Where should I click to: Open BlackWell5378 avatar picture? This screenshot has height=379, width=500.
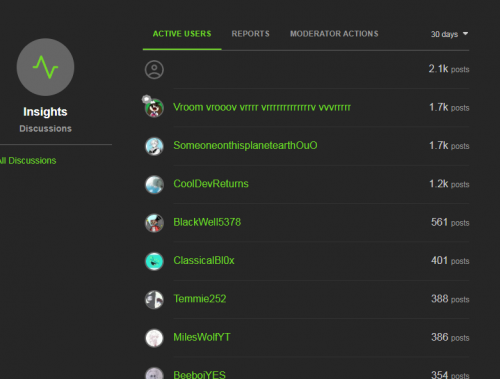tap(154, 223)
